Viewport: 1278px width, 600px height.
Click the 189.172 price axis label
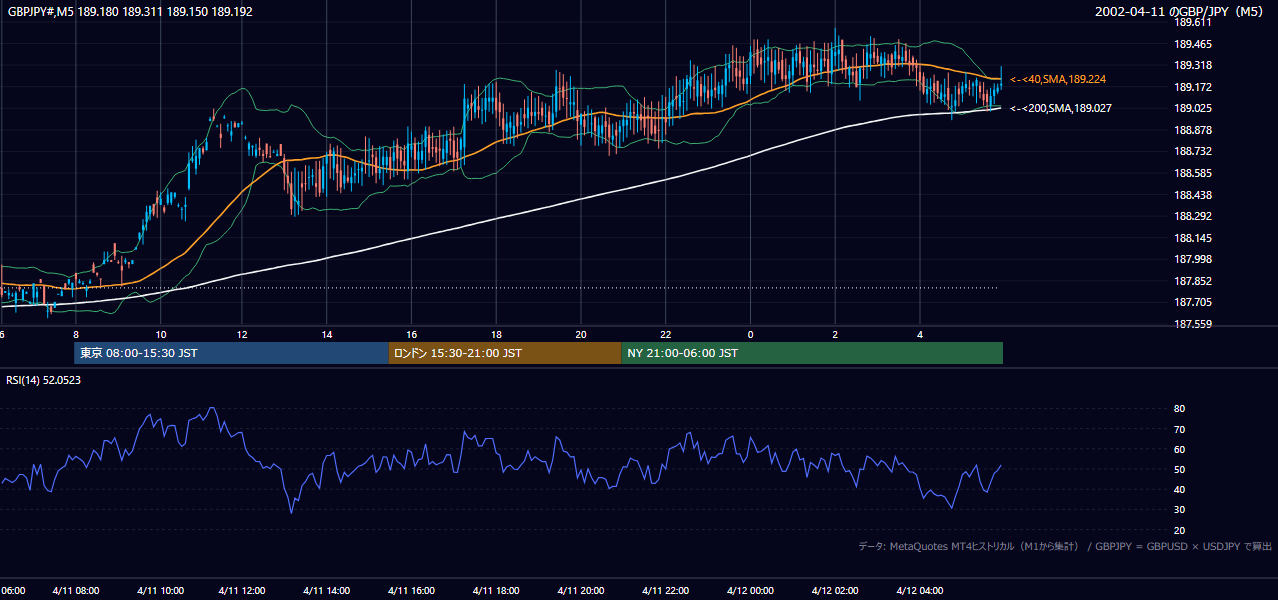click(x=1193, y=87)
